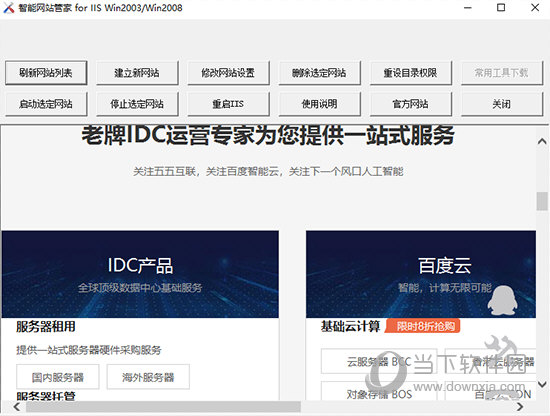Open the 国内服务器 link
Image resolution: width=550 pixels, height=416 pixels.
[58, 377]
